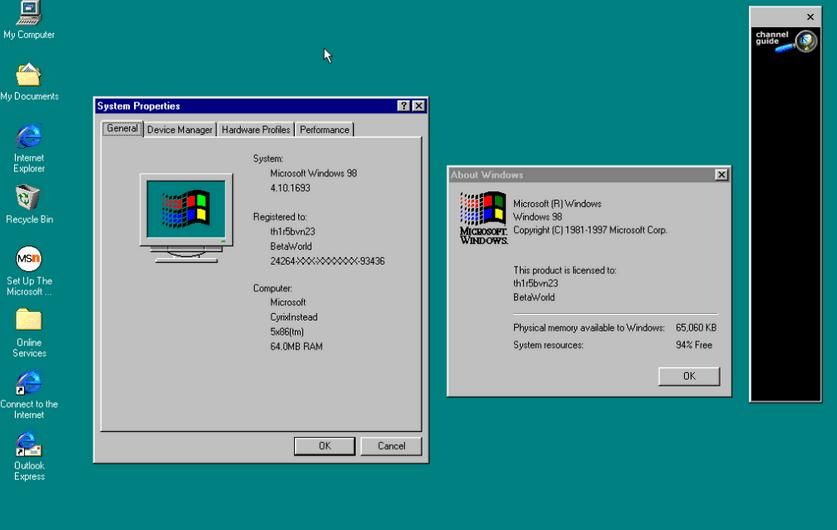Click the 'System:' label in System Properties
The image size is (837, 530).
click(268, 159)
